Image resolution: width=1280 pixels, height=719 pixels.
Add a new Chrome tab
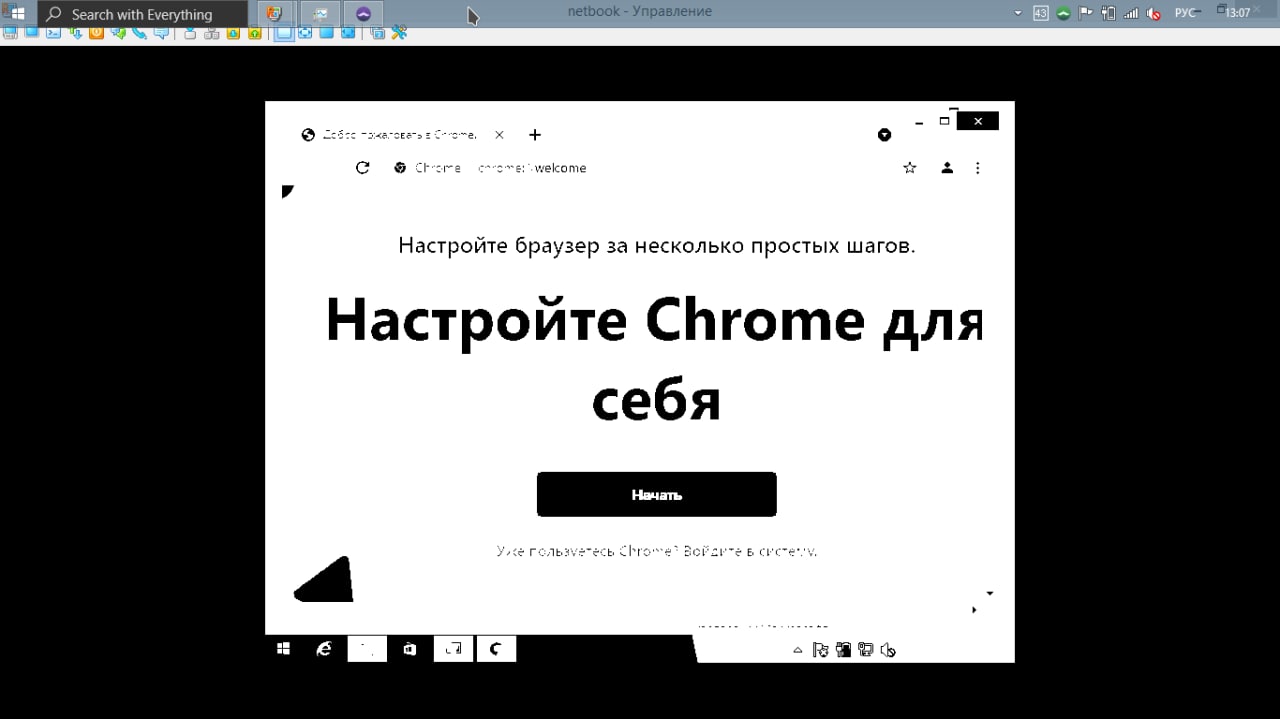535,135
